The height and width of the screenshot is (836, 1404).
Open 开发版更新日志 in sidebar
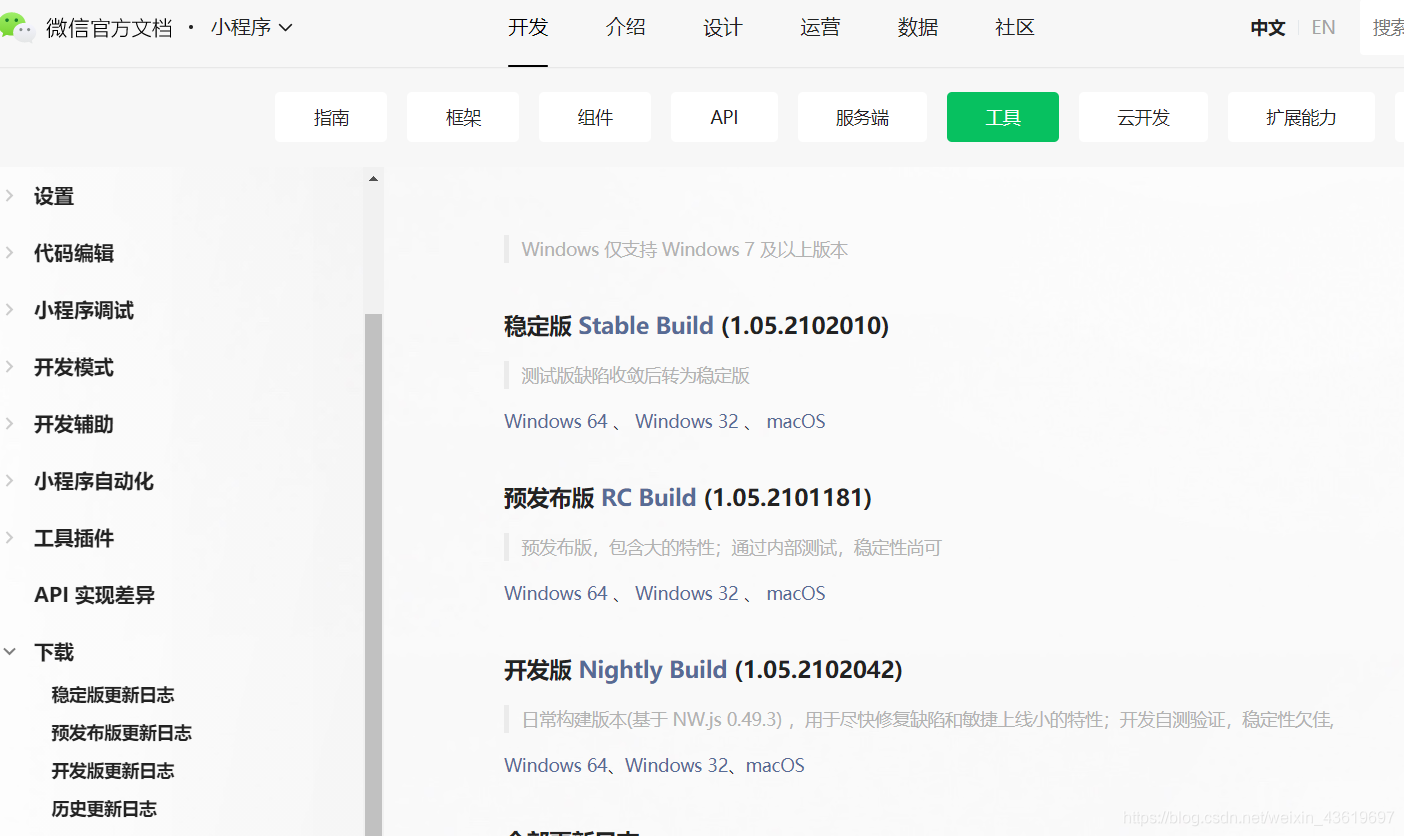pos(113,771)
